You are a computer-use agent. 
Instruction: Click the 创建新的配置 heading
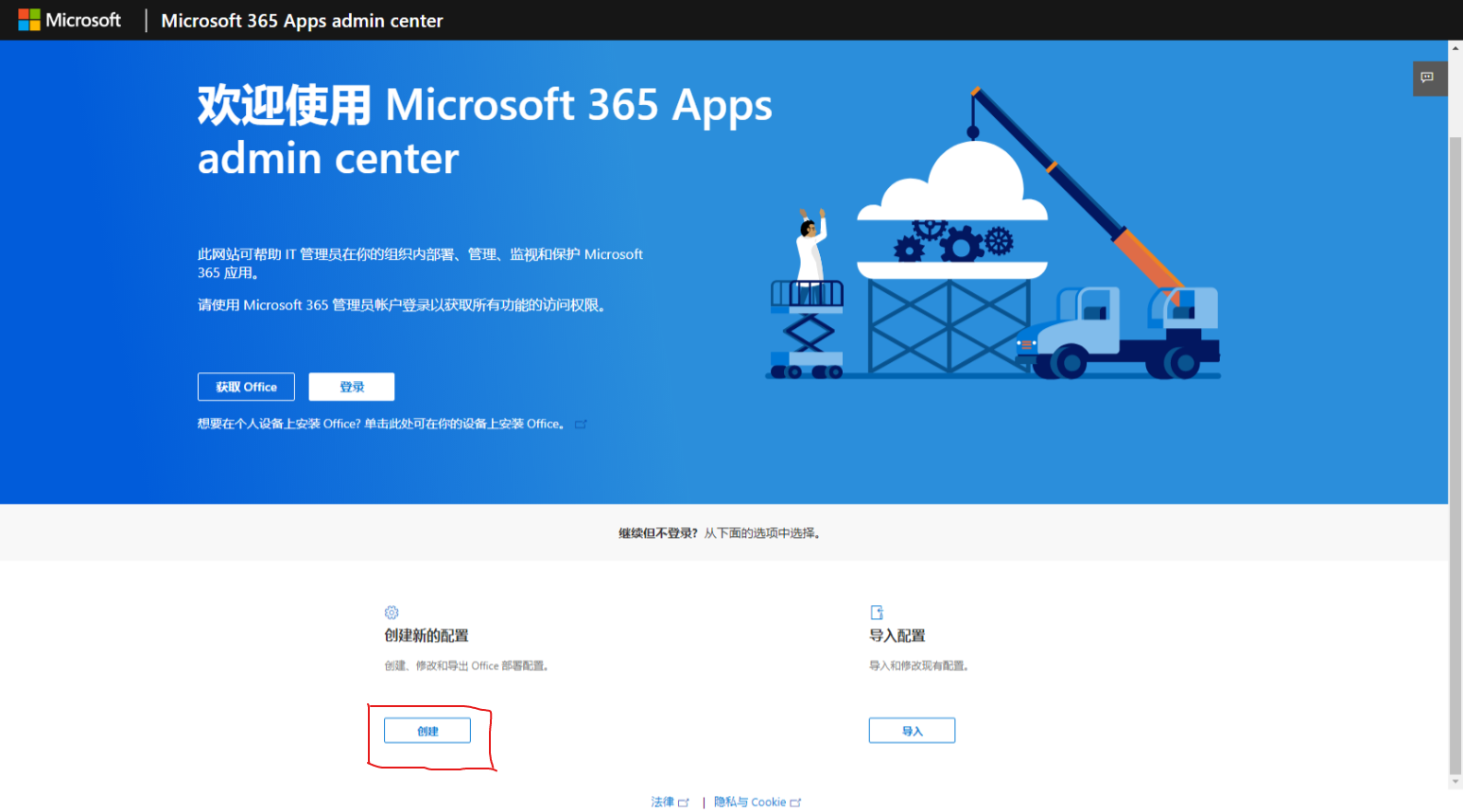coord(427,635)
